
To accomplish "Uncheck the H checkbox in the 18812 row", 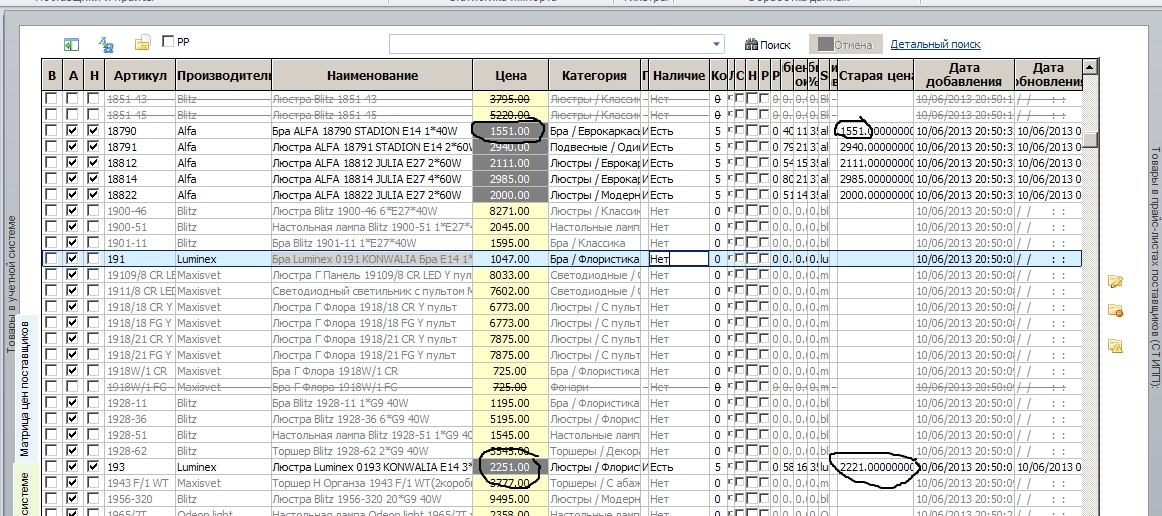I will coord(93,163).
